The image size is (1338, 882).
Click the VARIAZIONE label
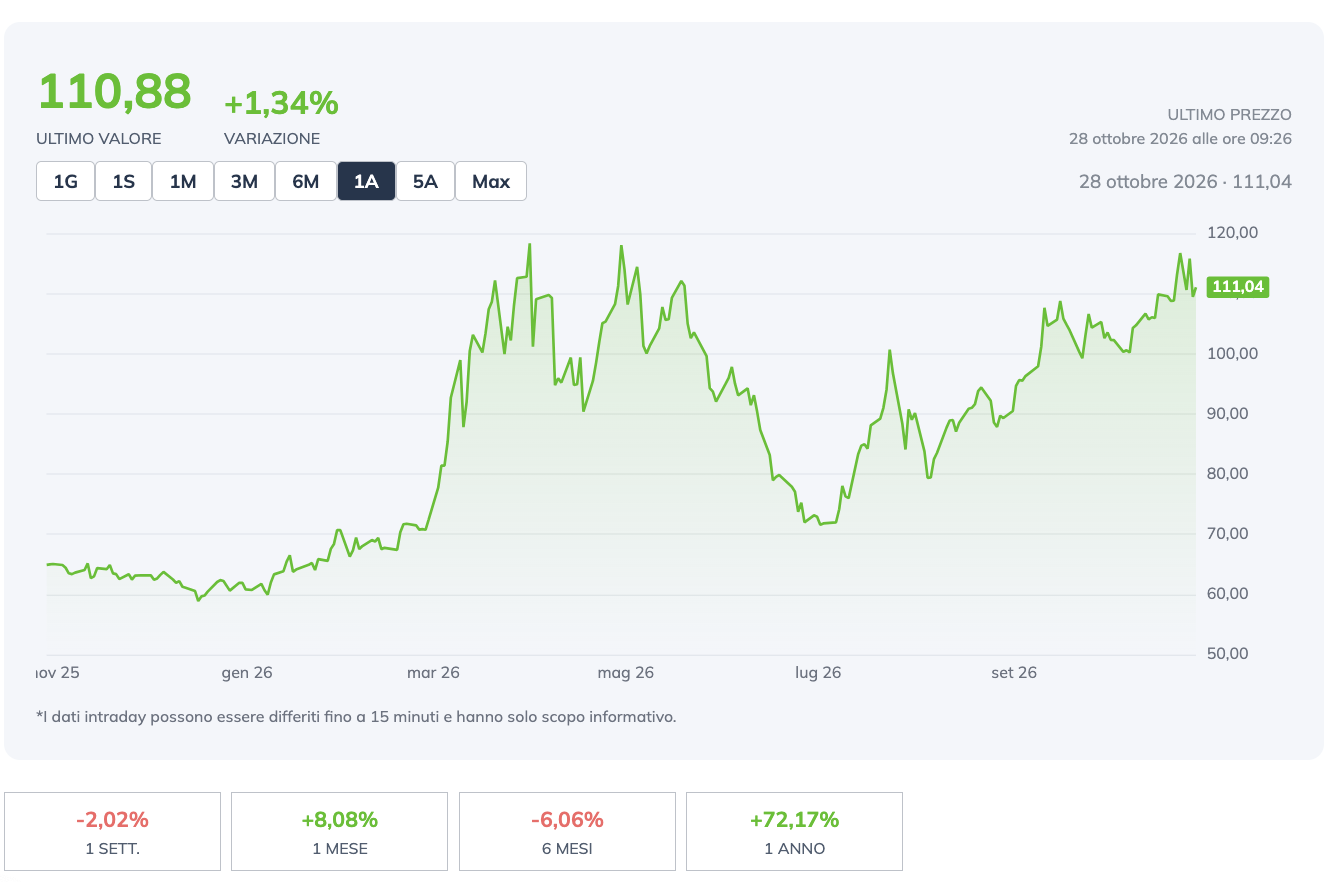pos(272,139)
